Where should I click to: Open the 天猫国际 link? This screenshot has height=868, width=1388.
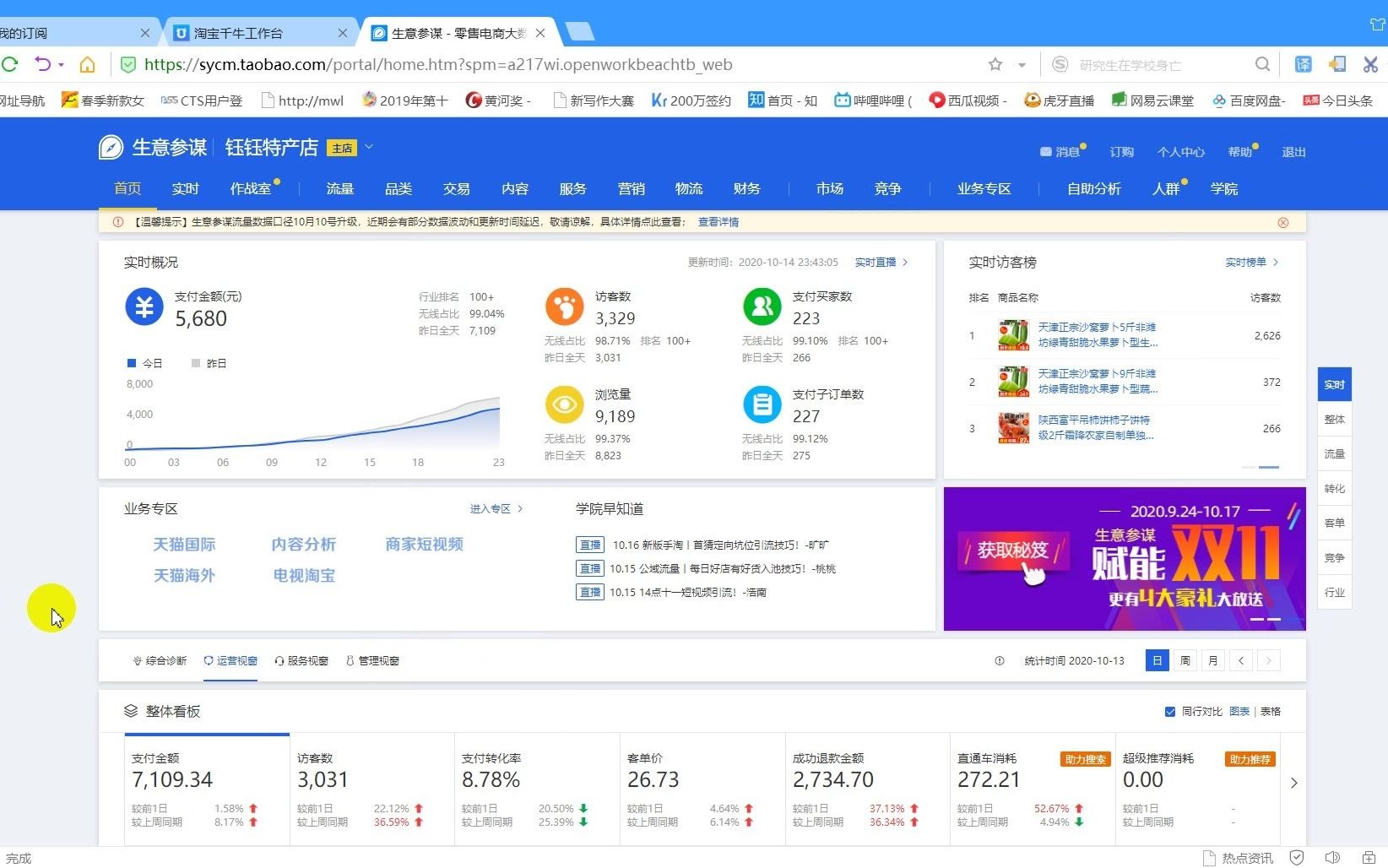184,545
